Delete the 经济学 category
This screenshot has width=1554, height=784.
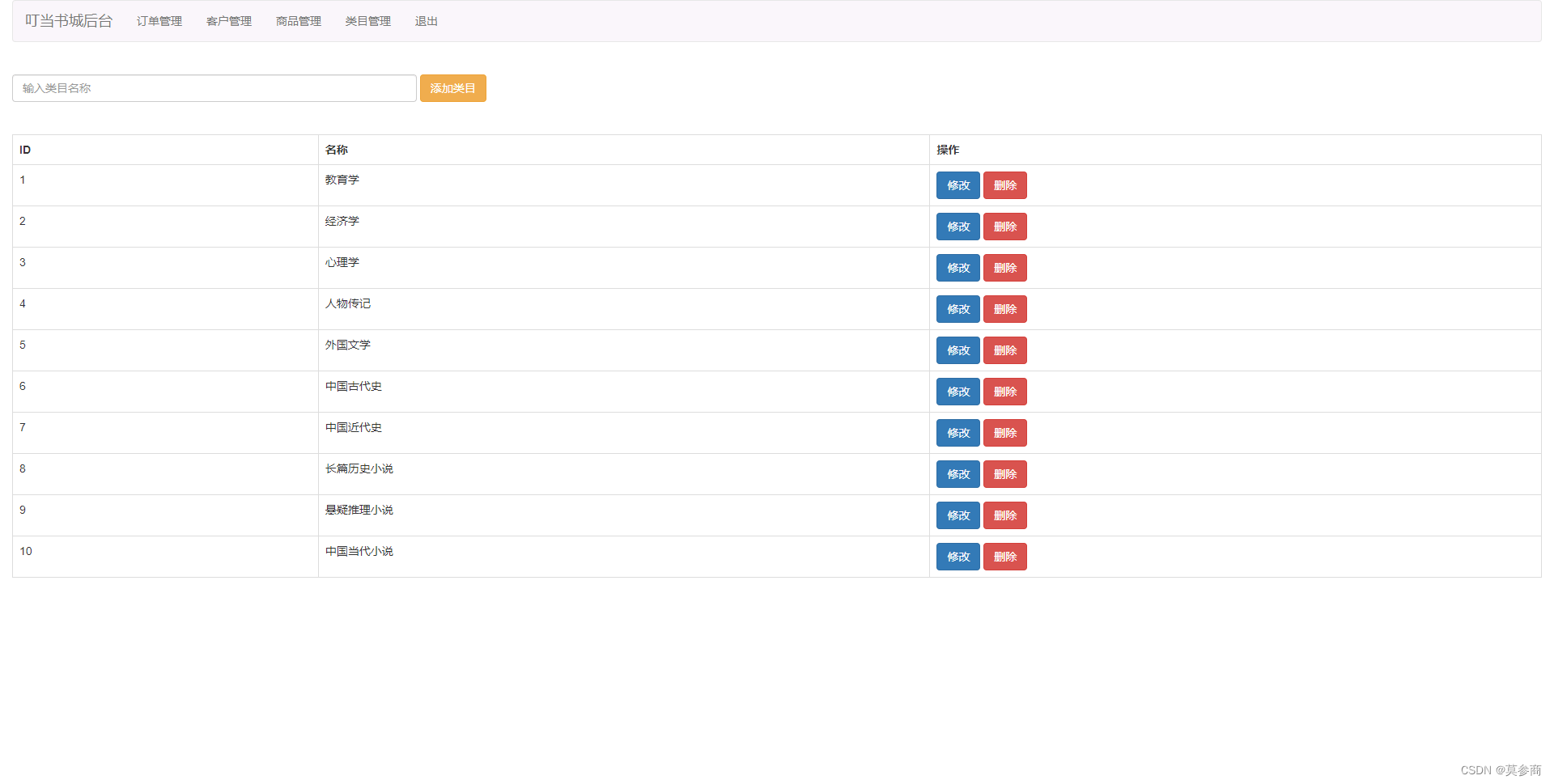coord(1005,227)
